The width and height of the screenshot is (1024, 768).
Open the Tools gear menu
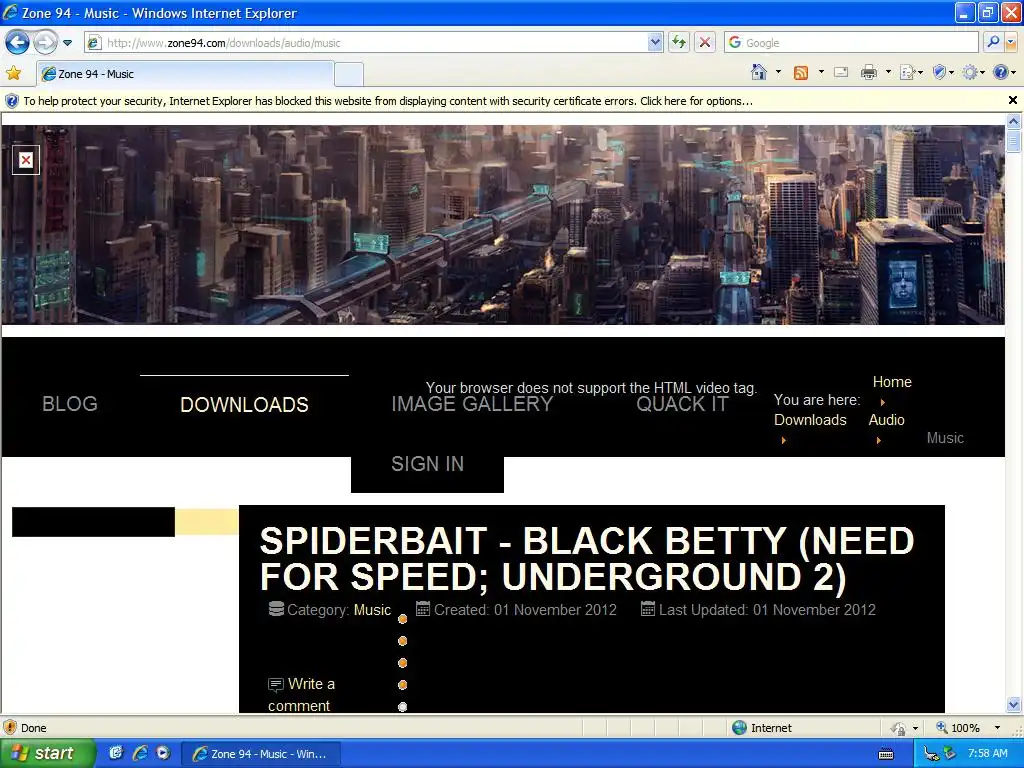(973, 72)
